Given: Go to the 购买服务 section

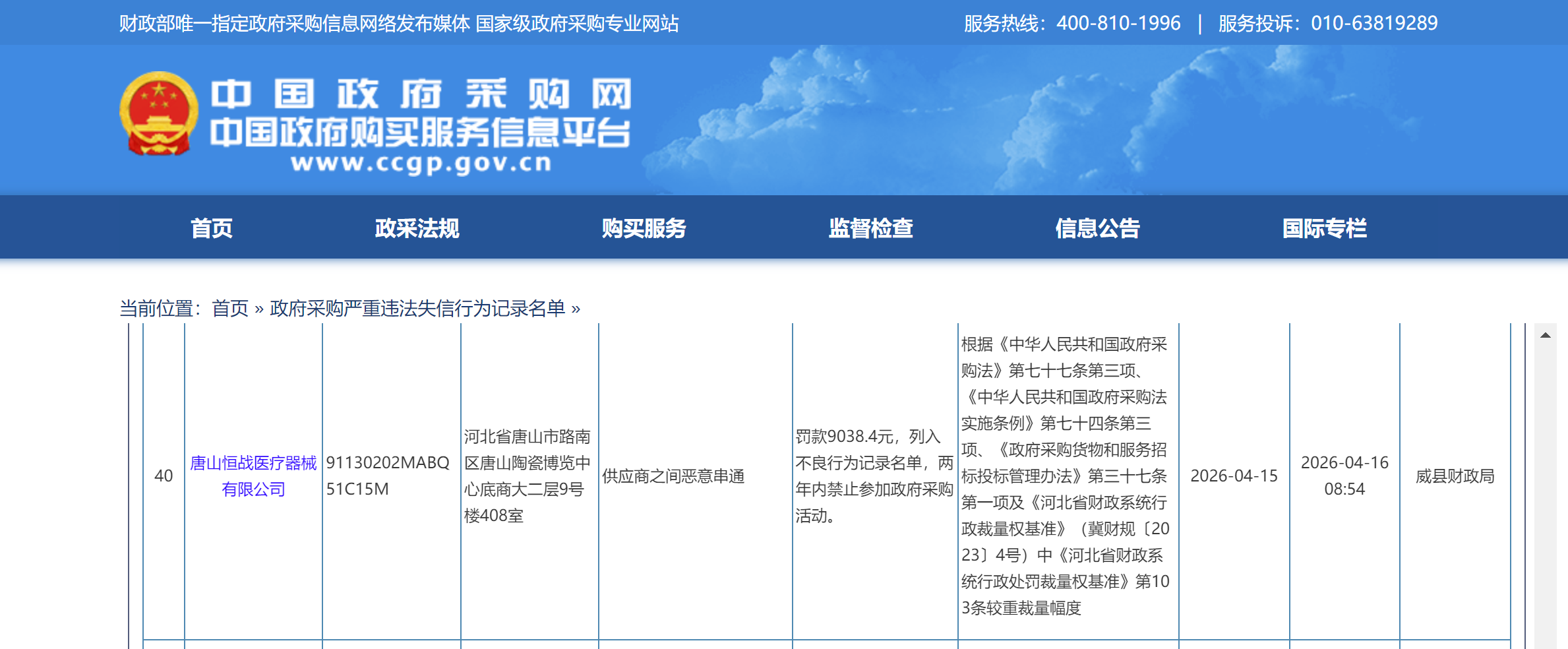Looking at the screenshot, I should tap(644, 228).
